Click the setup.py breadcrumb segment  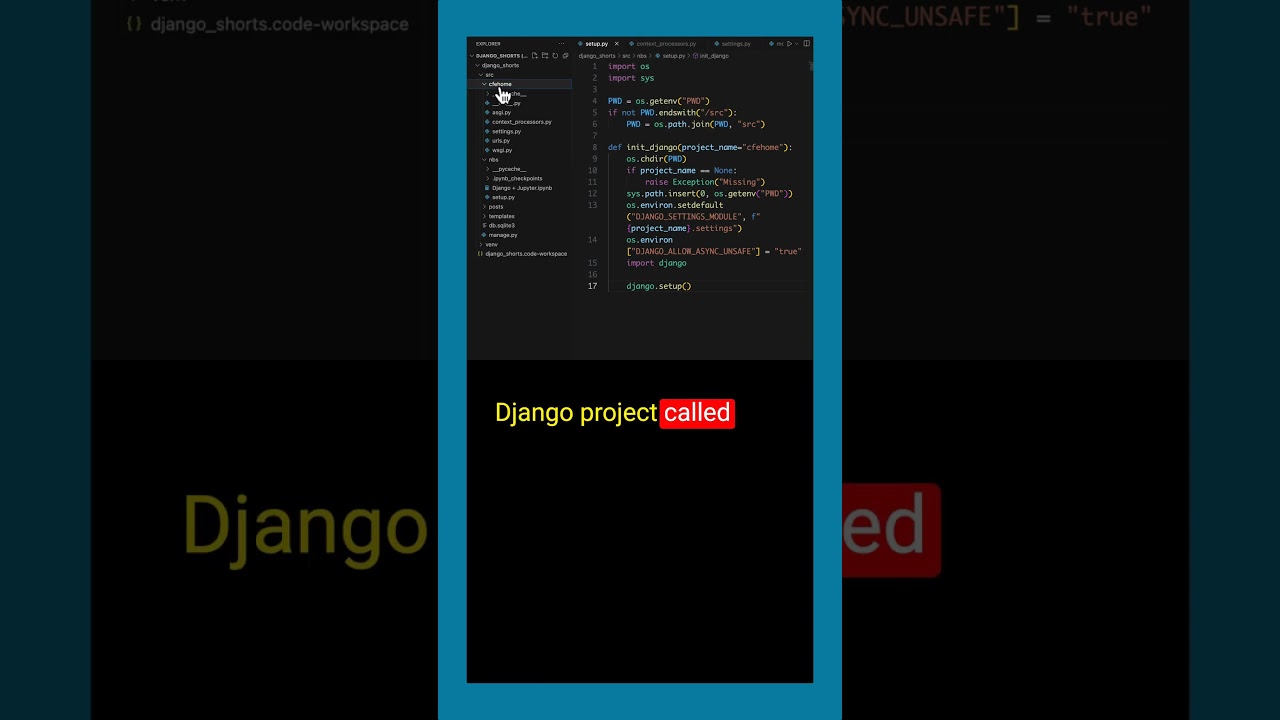[x=670, y=56]
